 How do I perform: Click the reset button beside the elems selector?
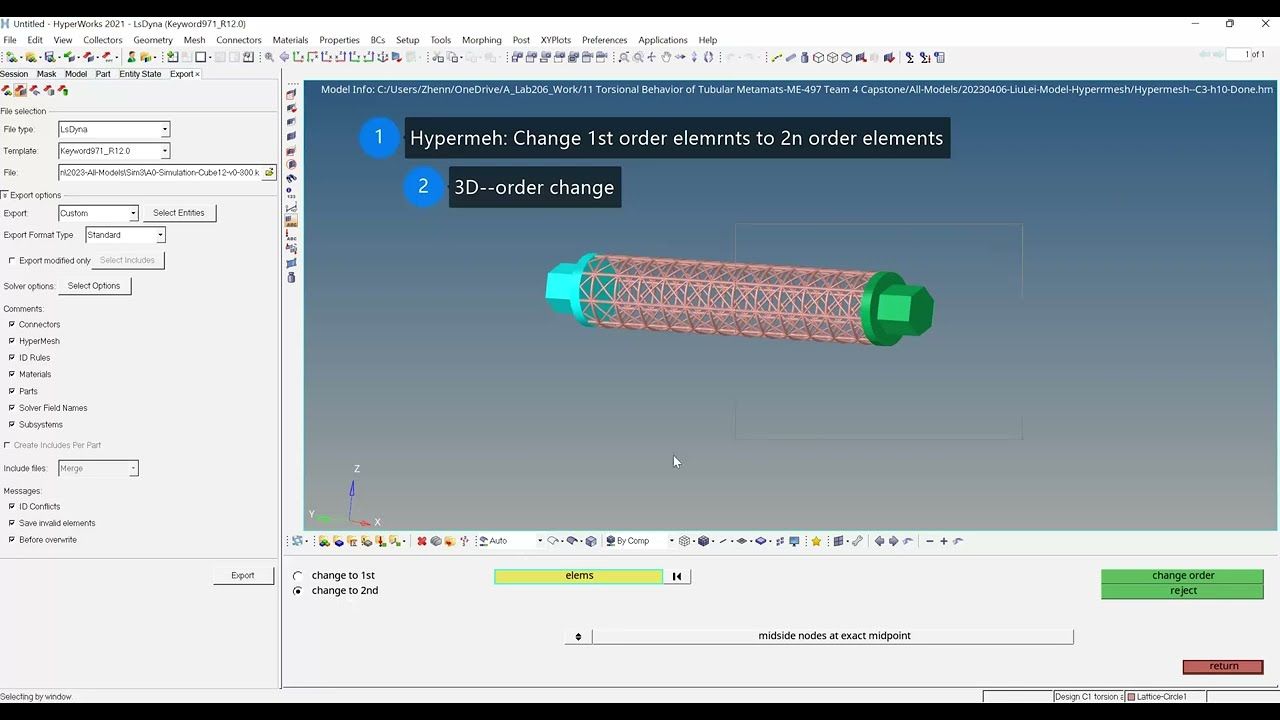677,576
